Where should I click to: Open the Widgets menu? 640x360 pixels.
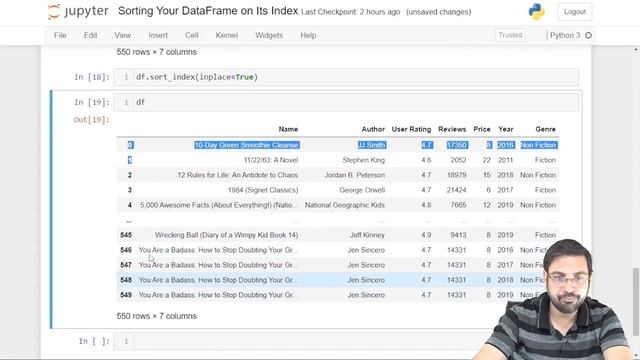[x=269, y=36]
